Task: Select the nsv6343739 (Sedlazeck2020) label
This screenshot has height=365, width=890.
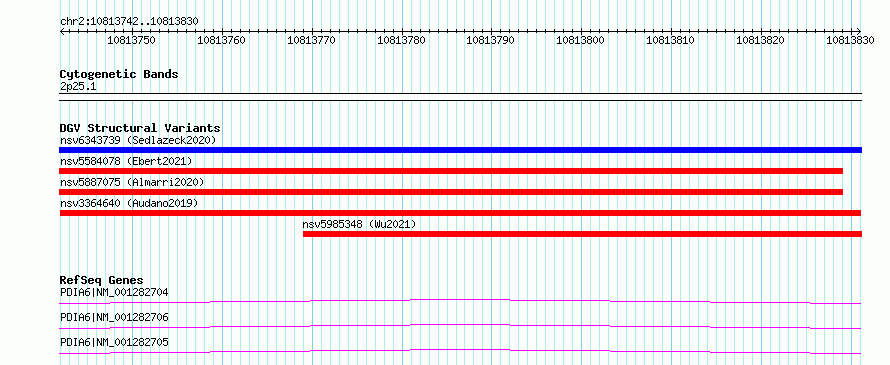Action: pos(138,140)
